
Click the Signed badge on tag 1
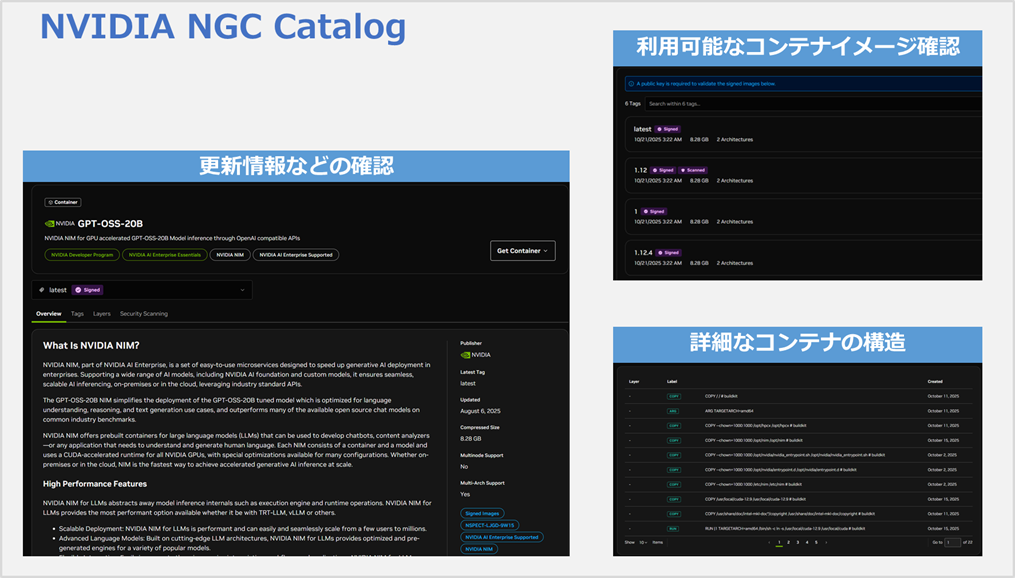point(654,211)
